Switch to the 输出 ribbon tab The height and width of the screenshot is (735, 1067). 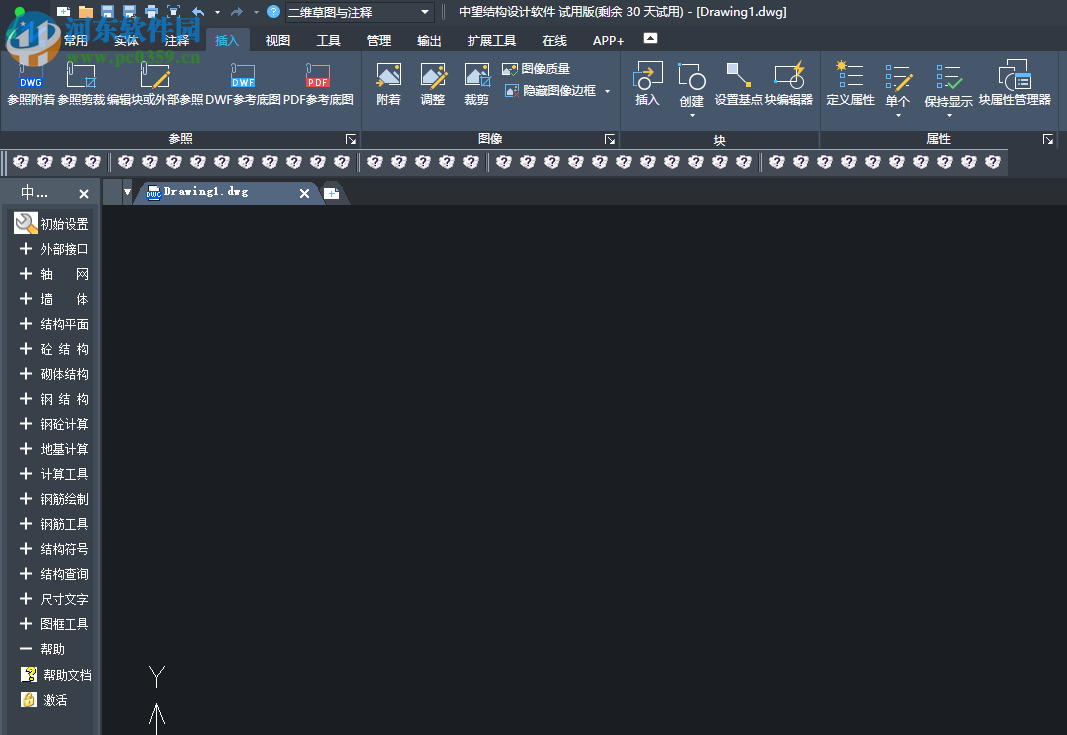[x=429, y=41]
